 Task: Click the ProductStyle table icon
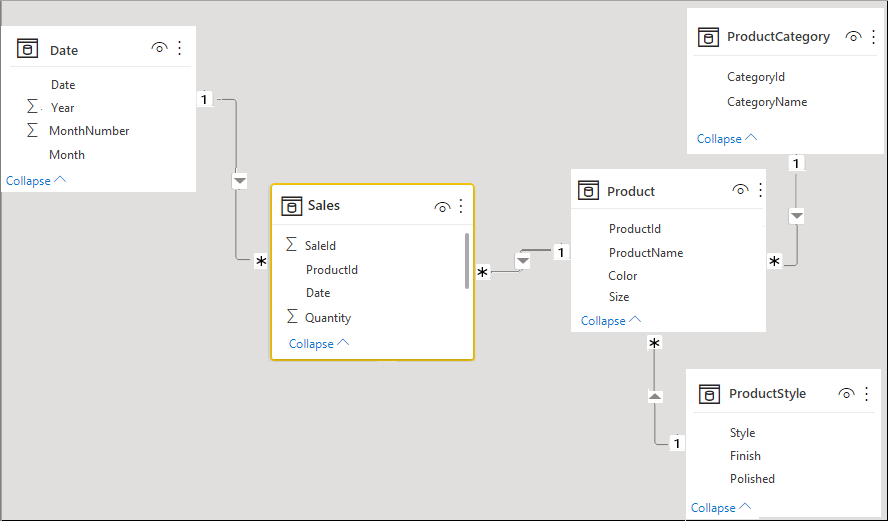[x=709, y=394]
